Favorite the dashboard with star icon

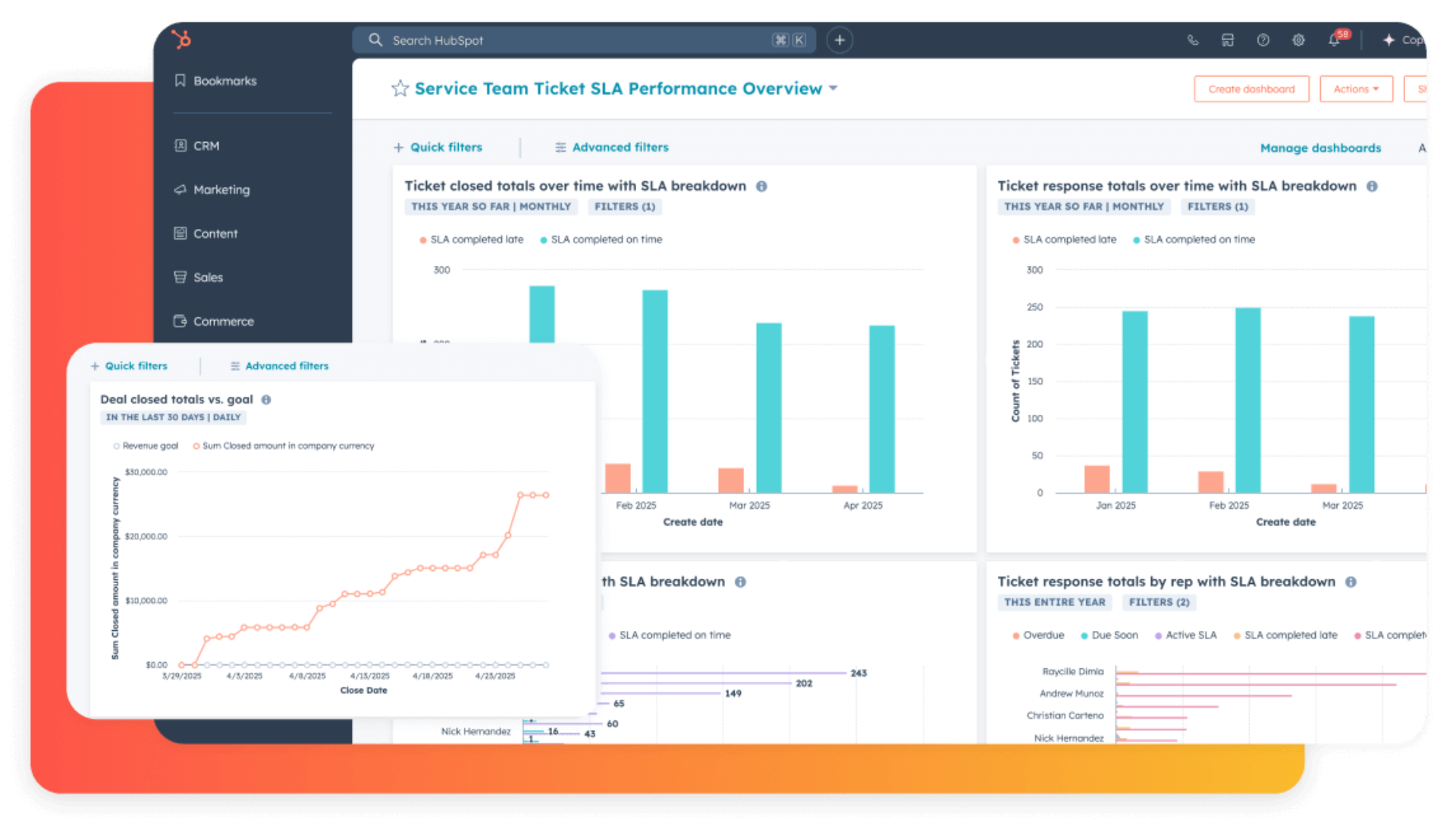[x=400, y=89]
